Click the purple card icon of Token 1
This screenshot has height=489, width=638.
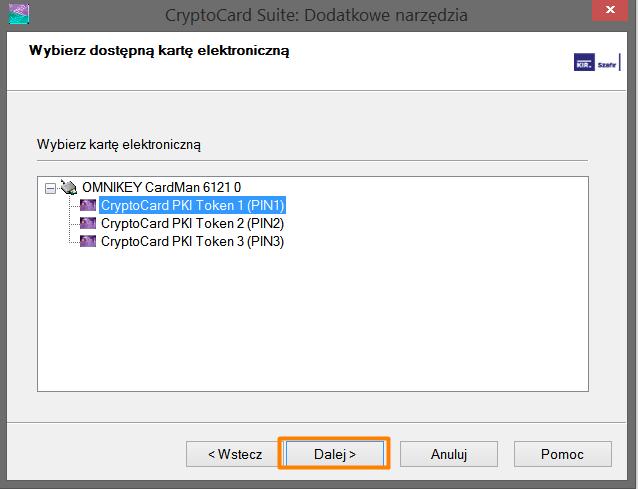click(88, 205)
